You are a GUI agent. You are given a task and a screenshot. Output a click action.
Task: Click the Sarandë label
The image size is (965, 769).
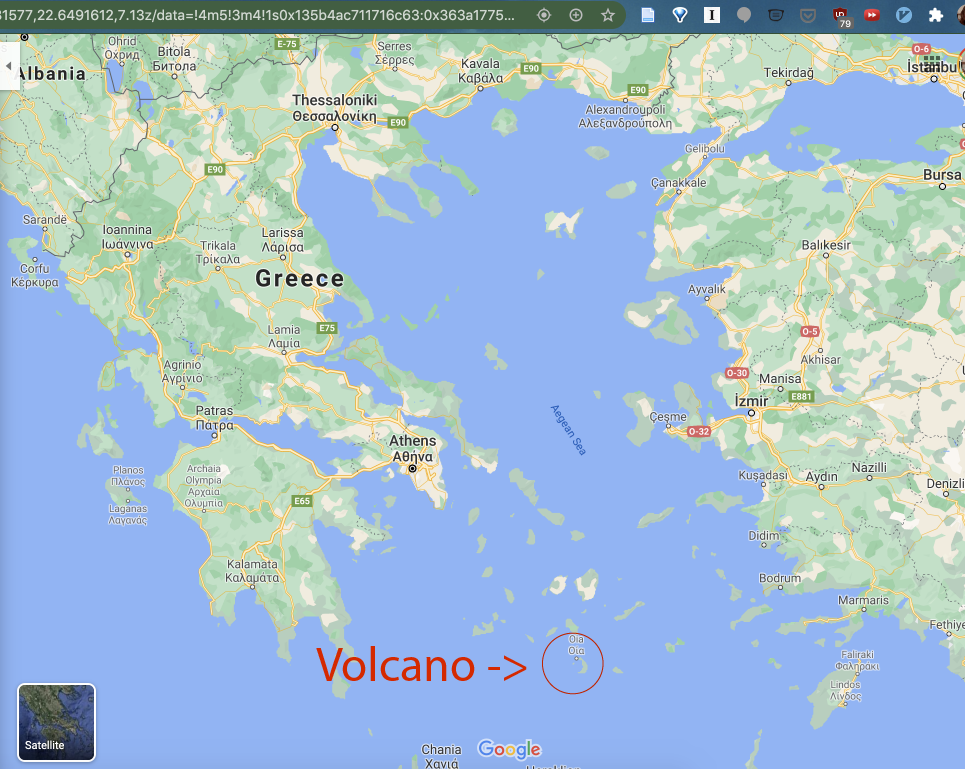click(44, 220)
